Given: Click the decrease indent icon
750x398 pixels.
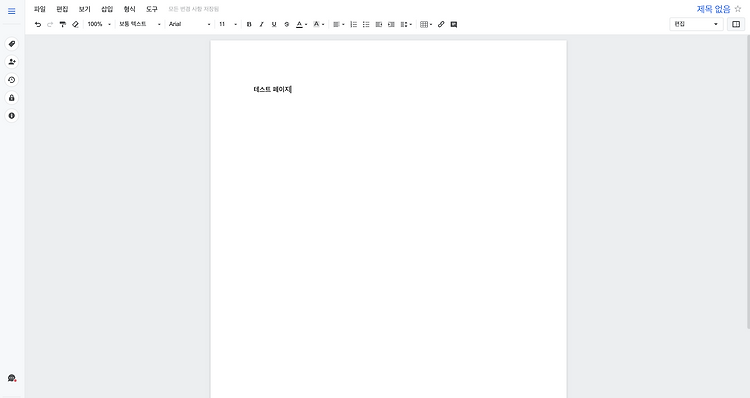Looking at the screenshot, I should (379, 24).
